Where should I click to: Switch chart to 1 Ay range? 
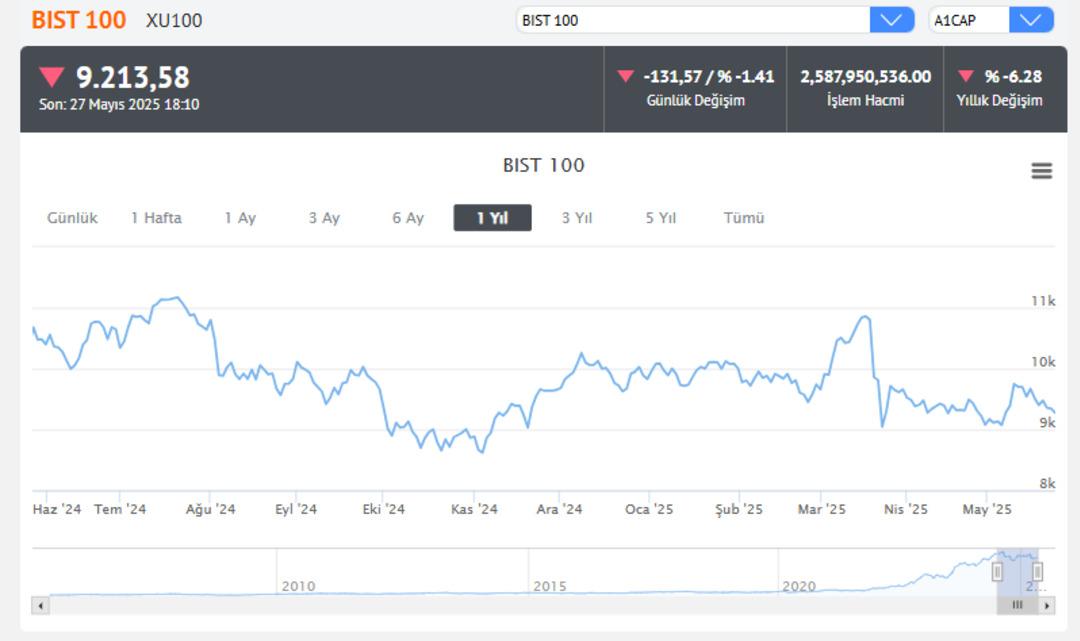coord(240,218)
